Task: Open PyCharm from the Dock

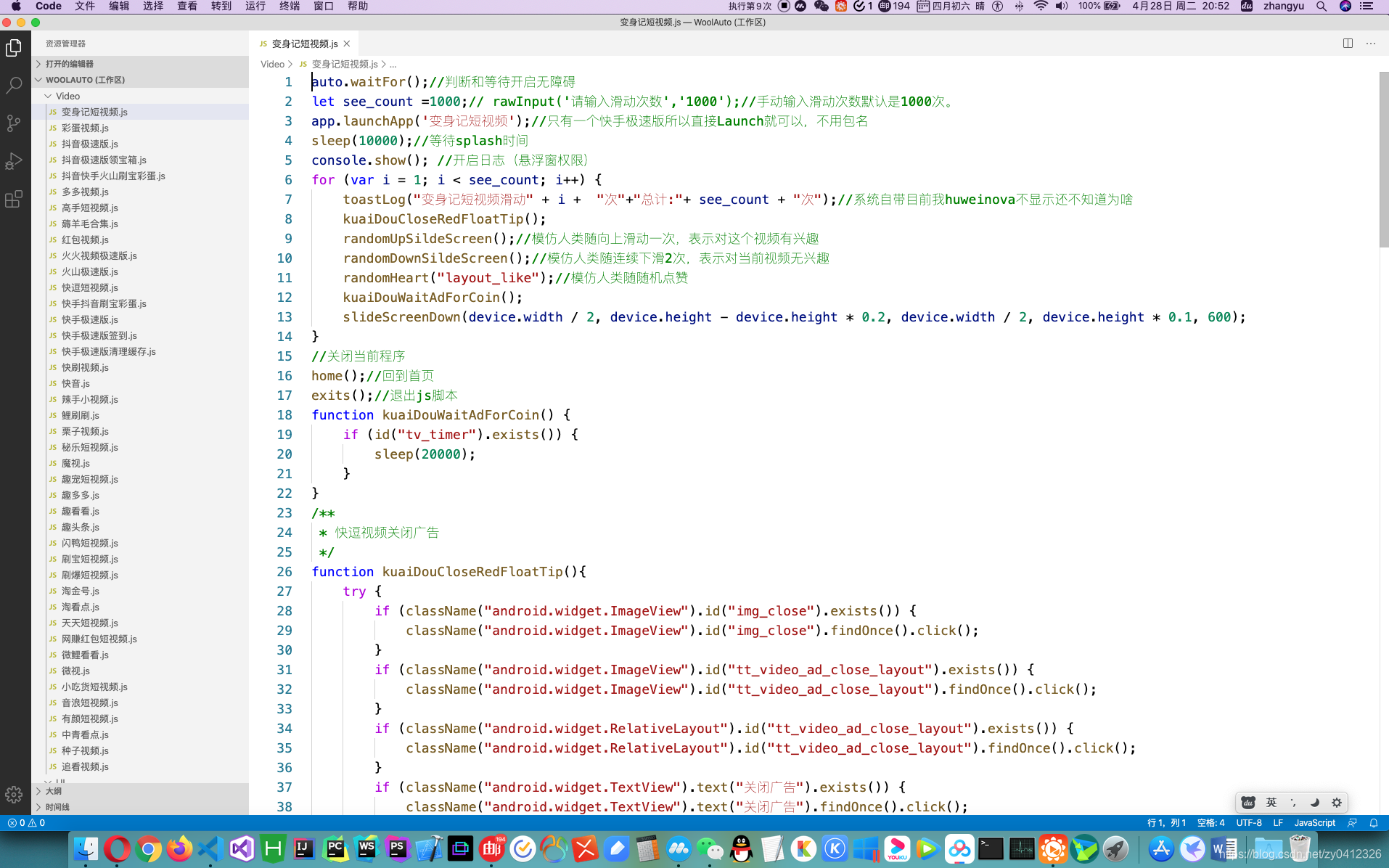Action: point(335,848)
